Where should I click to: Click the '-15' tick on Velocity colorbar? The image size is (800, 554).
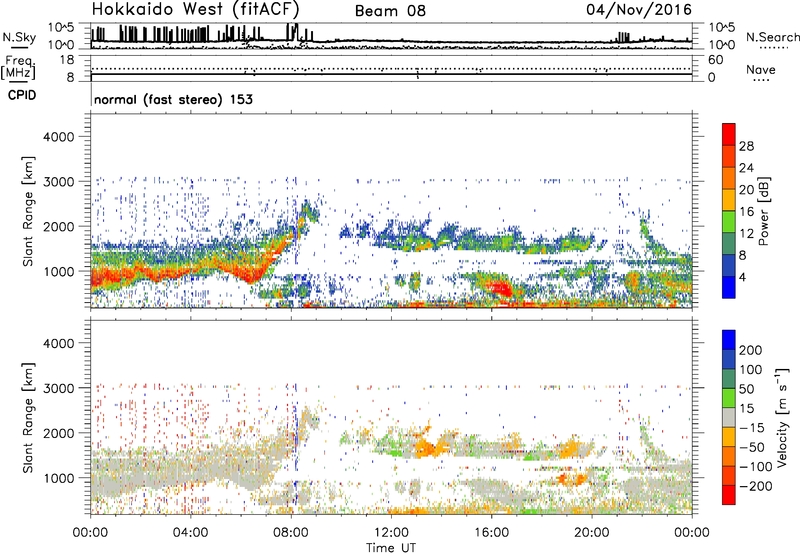[x=752, y=427]
